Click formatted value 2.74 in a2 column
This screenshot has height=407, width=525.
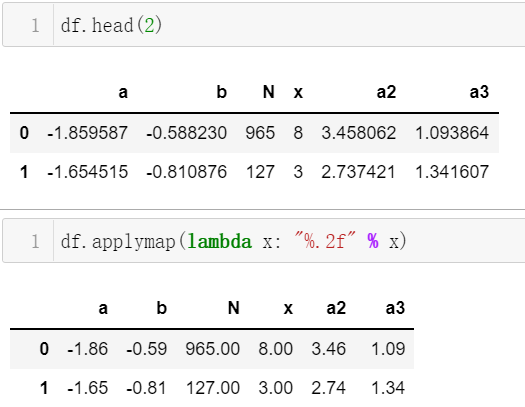point(328,388)
